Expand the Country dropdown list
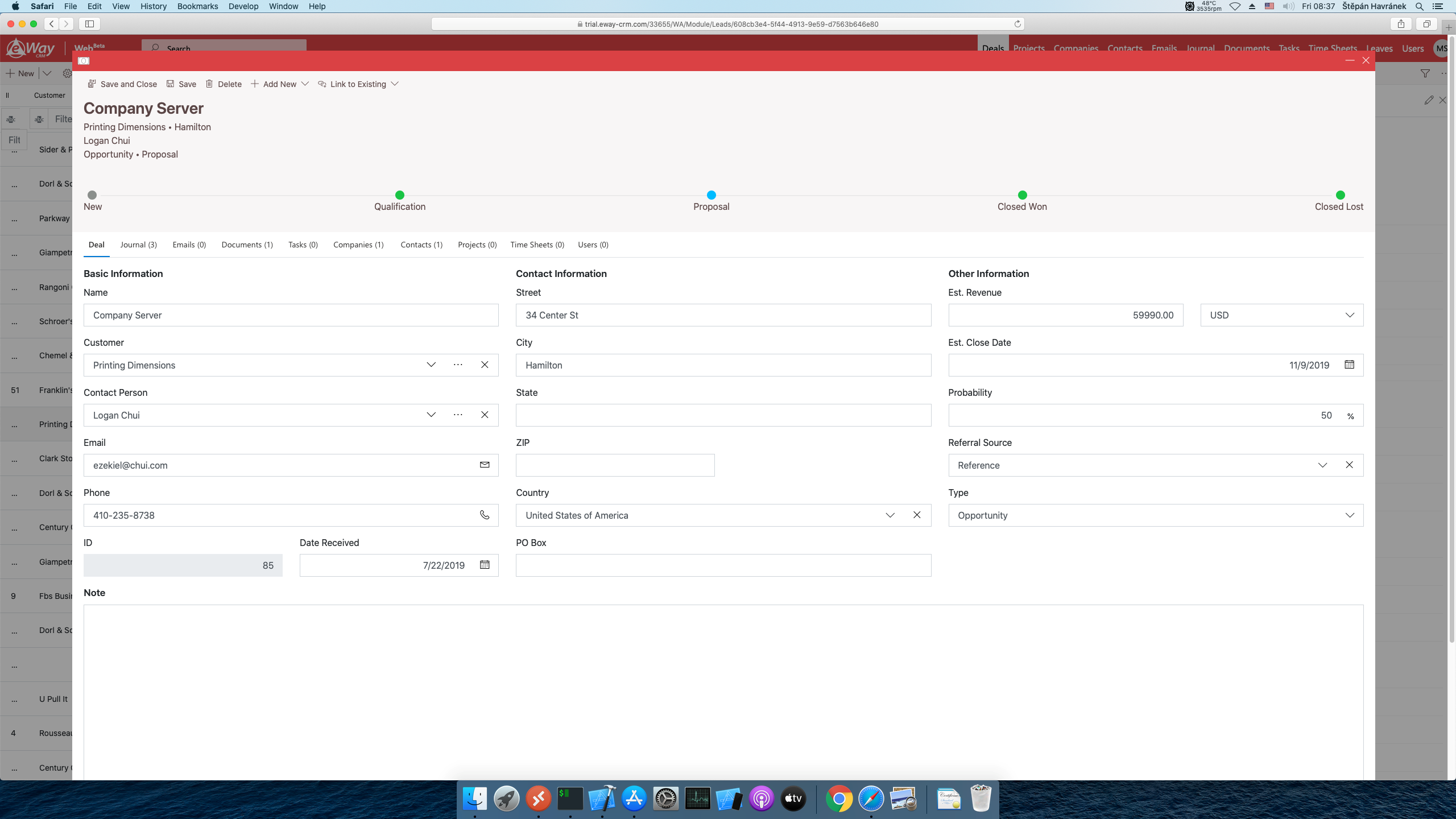The image size is (1456, 819). [890, 515]
